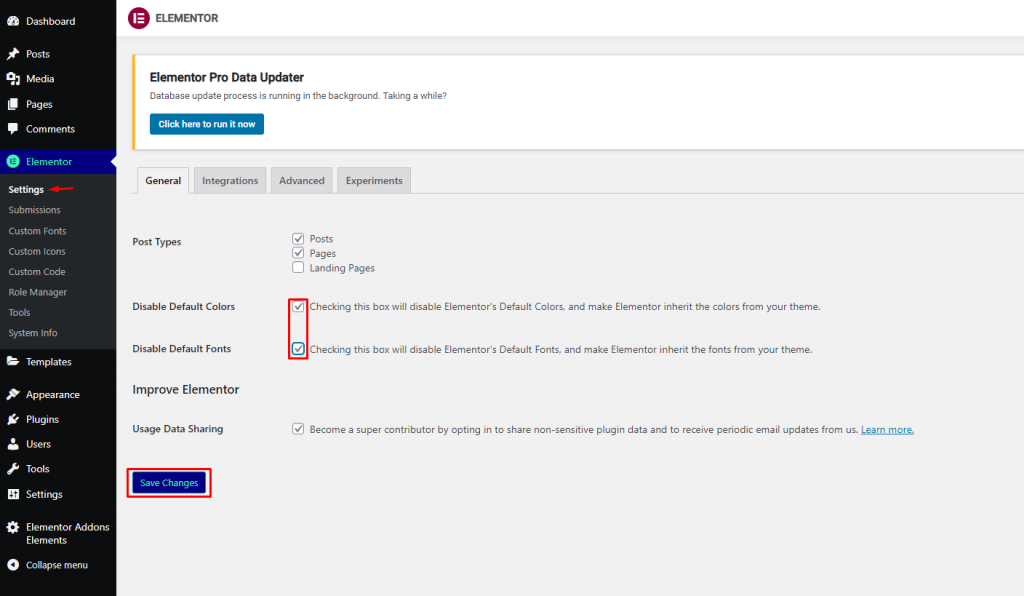Enable the Landing Pages post type checkbox
Screen dimensions: 1024x596
coord(298,268)
